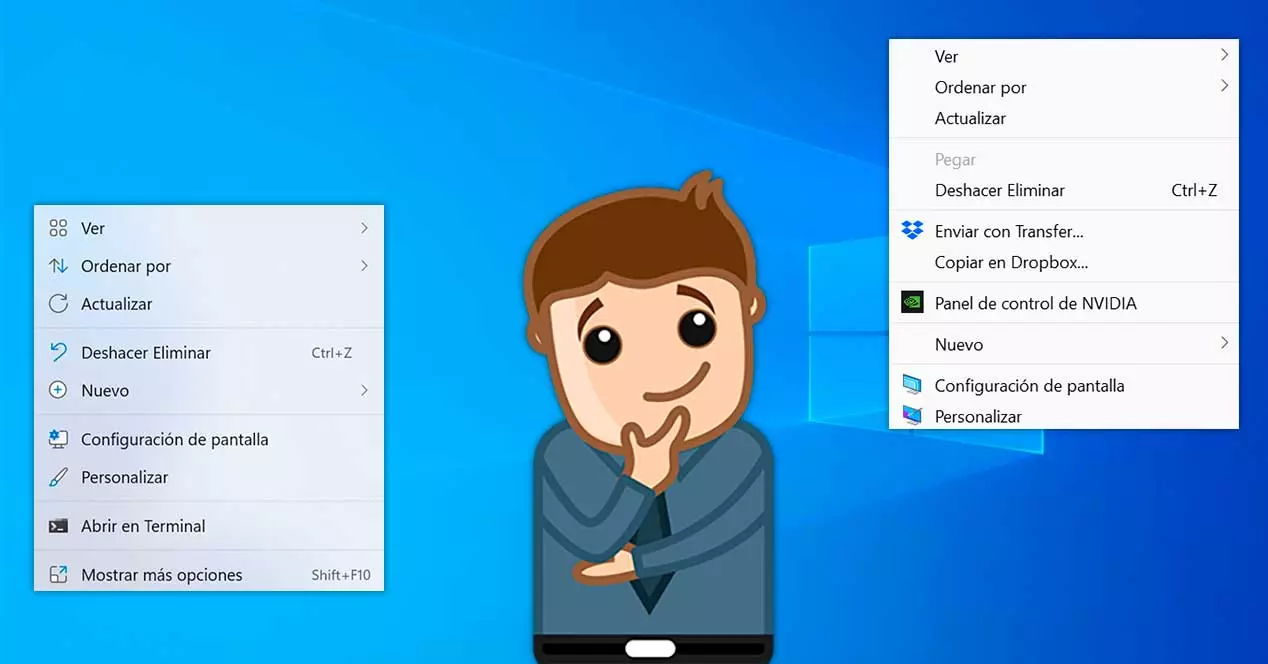Click the refresh icon next to Actualizar
1268x664 pixels.
pyautogui.click(x=60, y=304)
